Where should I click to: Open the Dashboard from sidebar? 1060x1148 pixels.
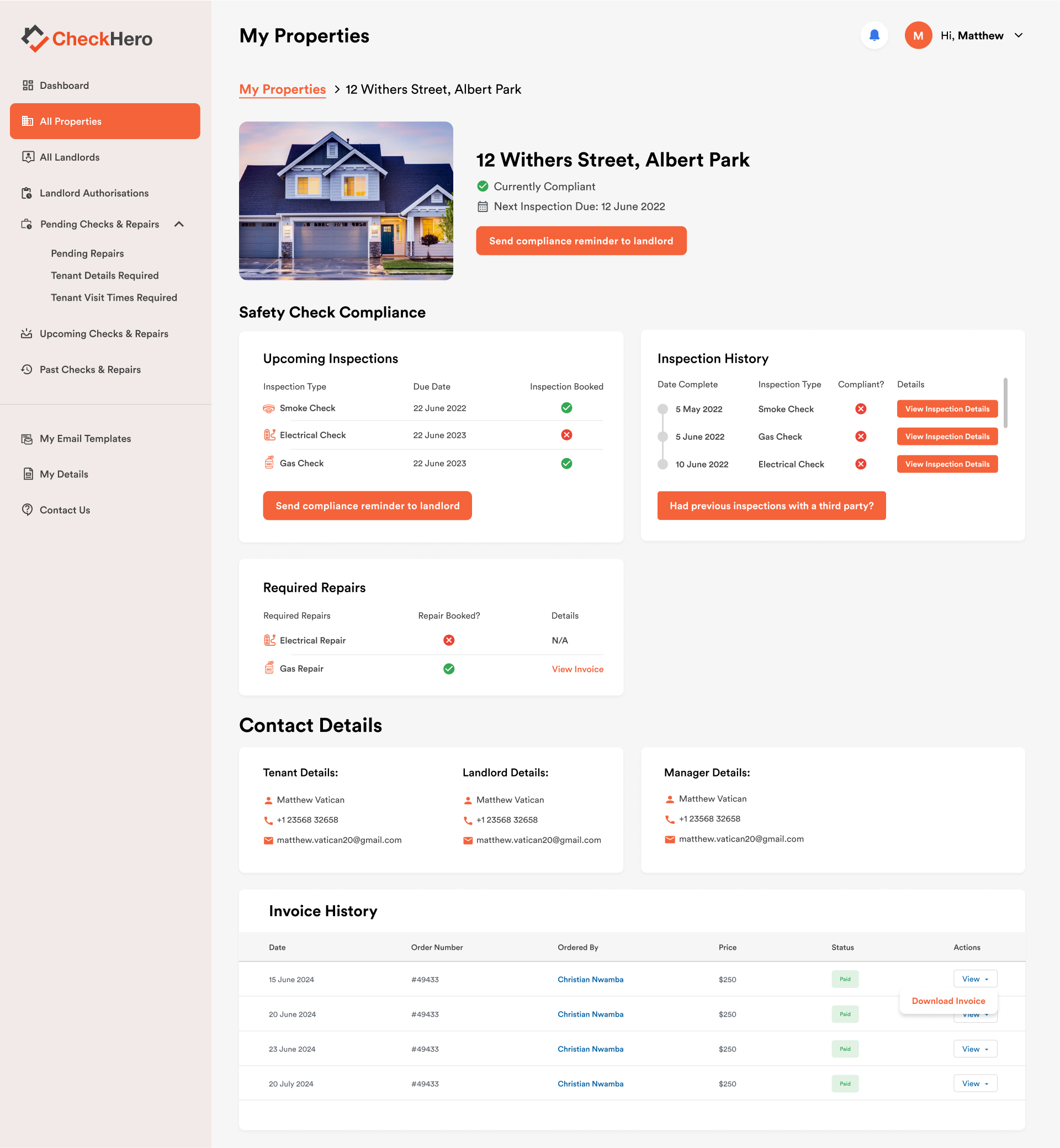(63, 85)
